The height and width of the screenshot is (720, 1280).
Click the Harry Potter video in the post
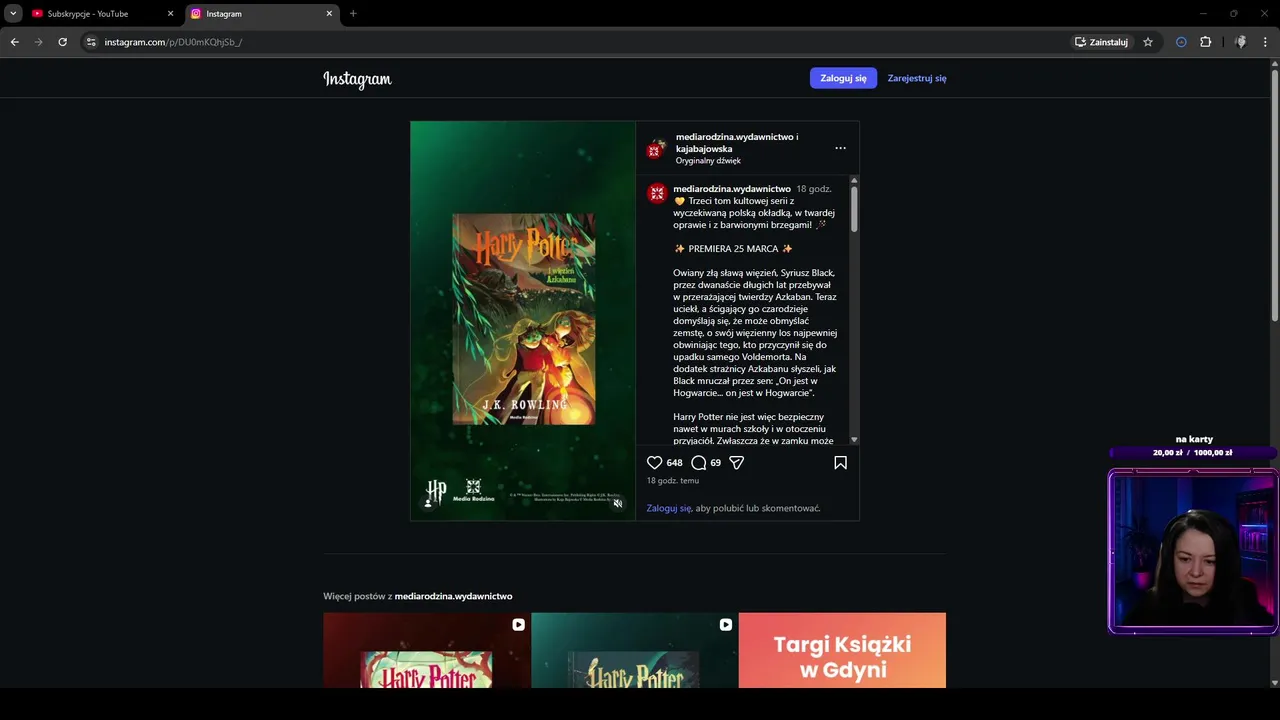point(523,320)
